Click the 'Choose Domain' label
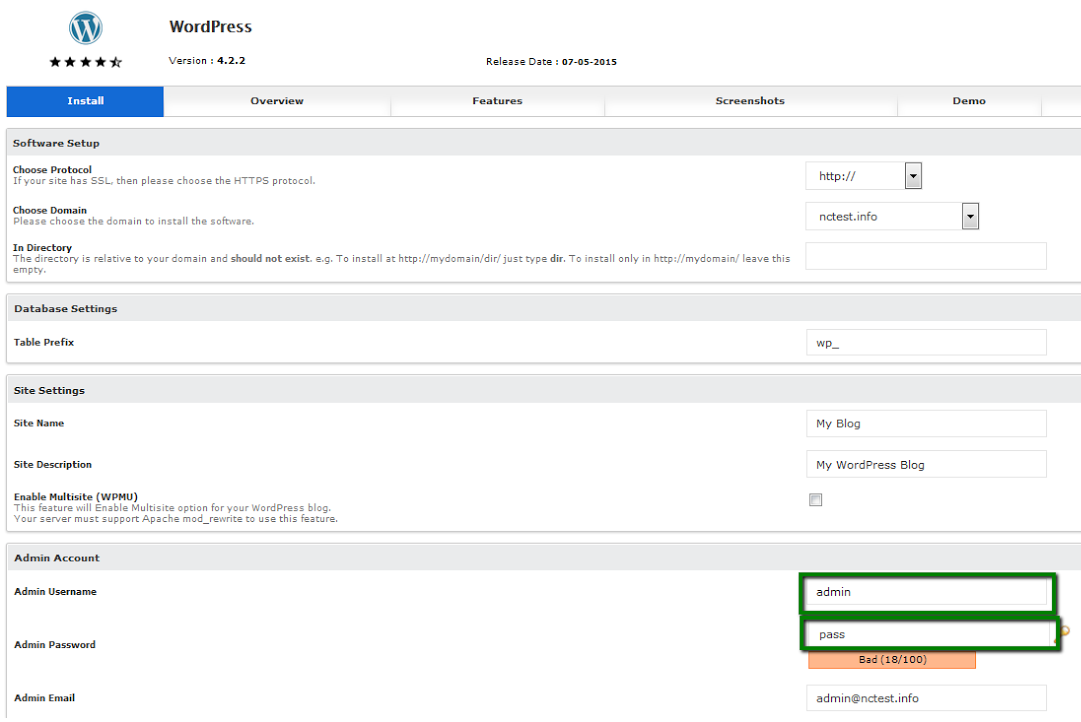This screenshot has width=1081, height=722. coord(50,210)
